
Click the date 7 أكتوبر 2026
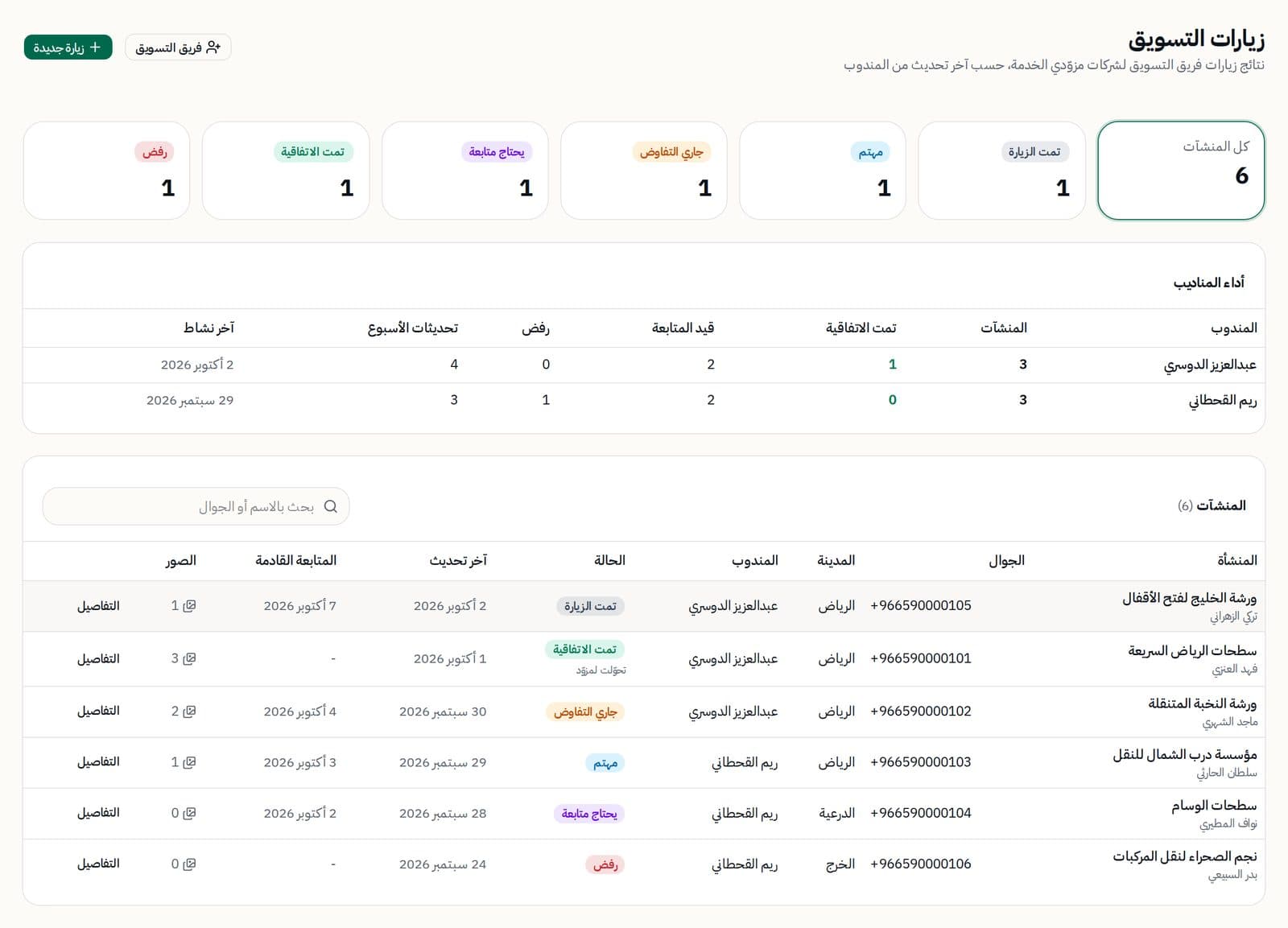[299, 606]
